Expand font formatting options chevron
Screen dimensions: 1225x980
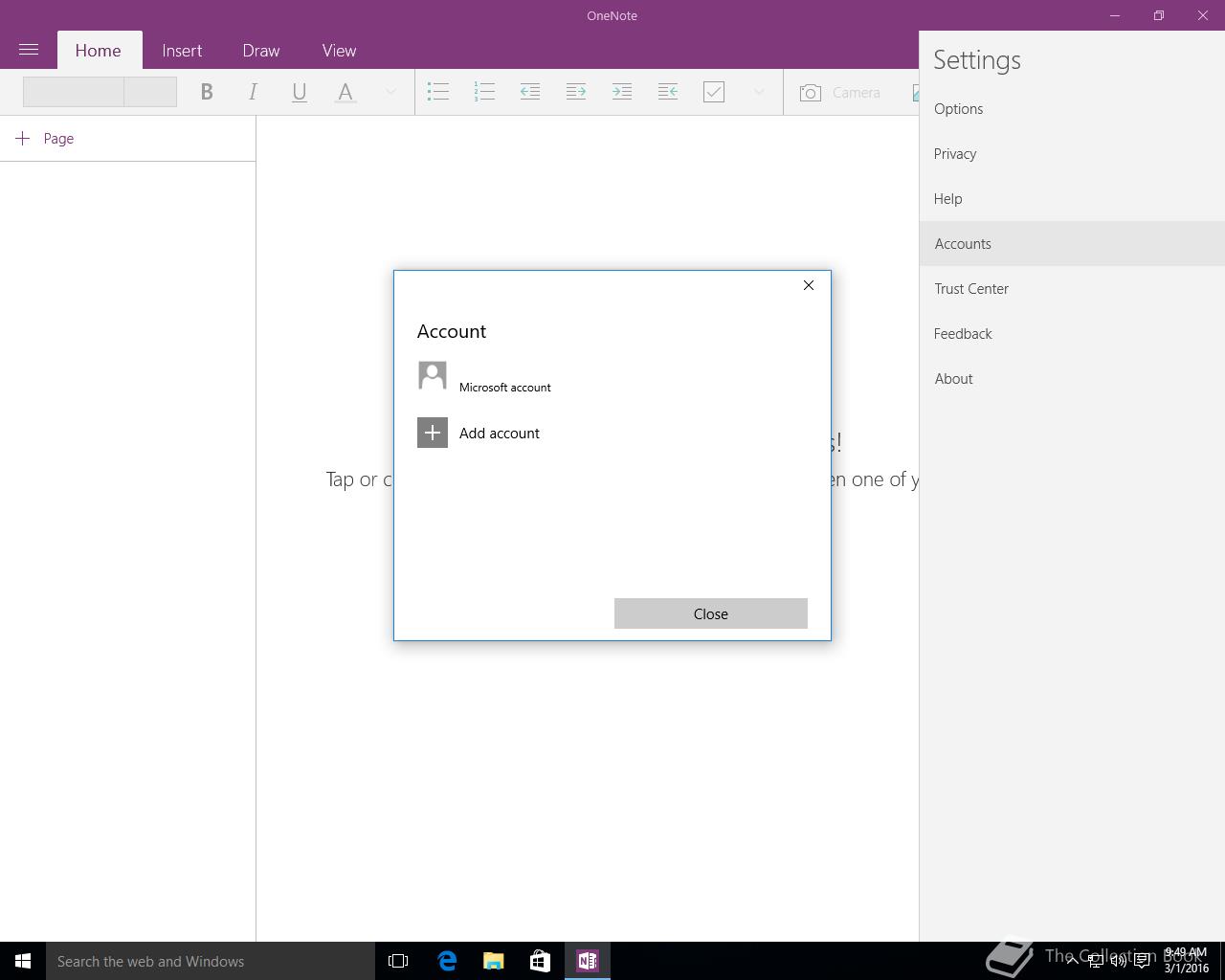tap(390, 92)
